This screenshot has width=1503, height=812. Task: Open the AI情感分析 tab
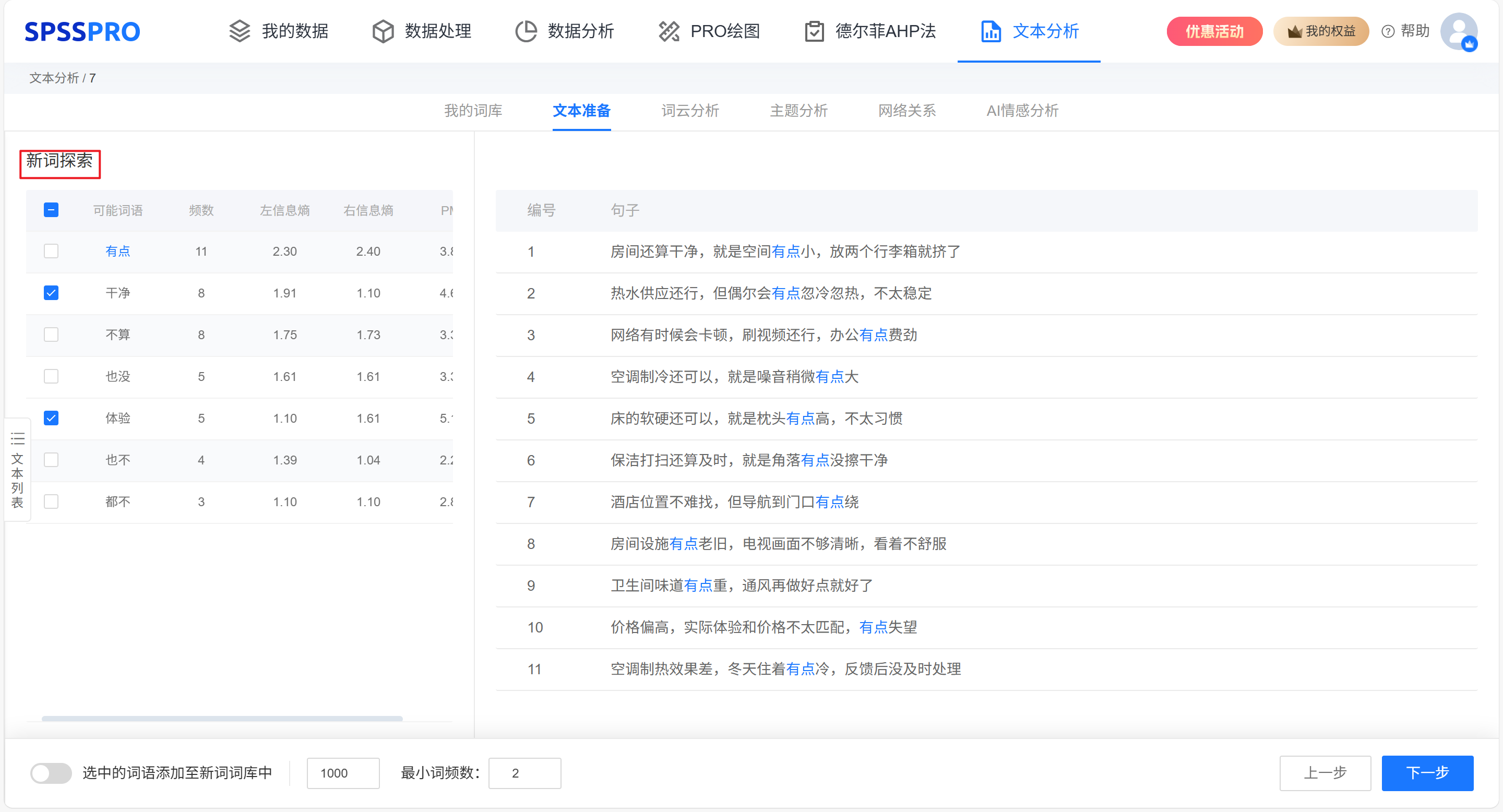pyautogui.click(x=1022, y=110)
